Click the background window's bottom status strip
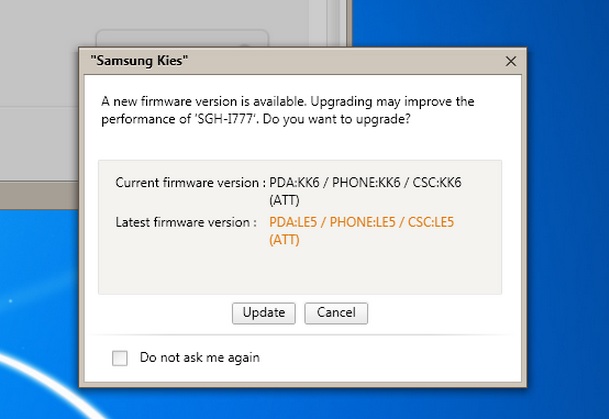 click(x=39, y=195)
